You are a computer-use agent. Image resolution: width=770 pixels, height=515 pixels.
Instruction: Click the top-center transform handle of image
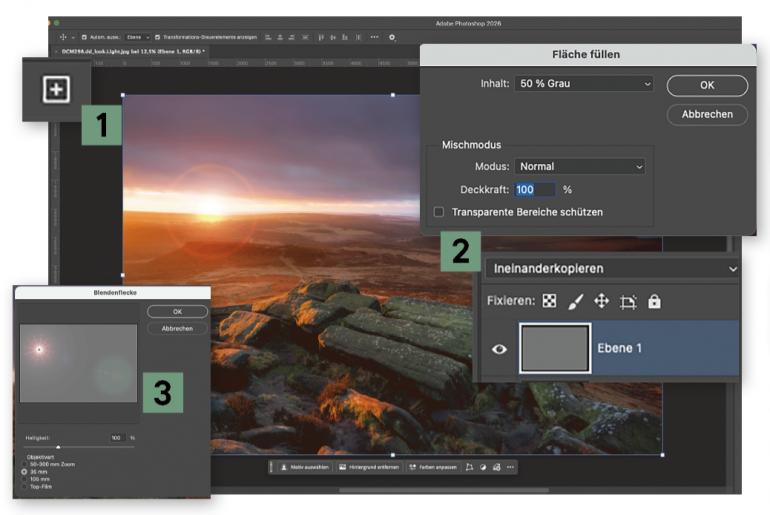click(392, 95)
